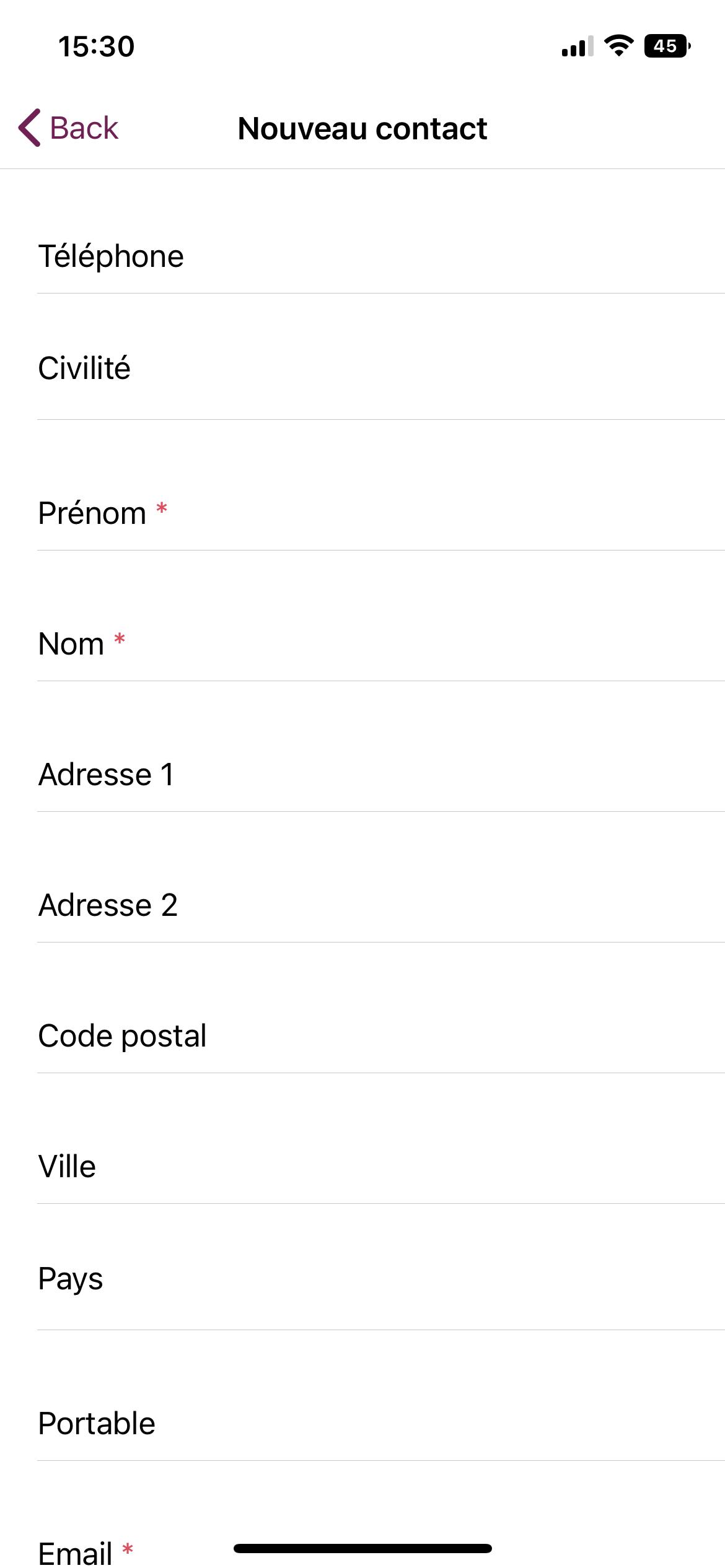Click the cellular signal bars icon
Image resolution: width=725 pixels, height=1568 pixels.
point(578,46)
